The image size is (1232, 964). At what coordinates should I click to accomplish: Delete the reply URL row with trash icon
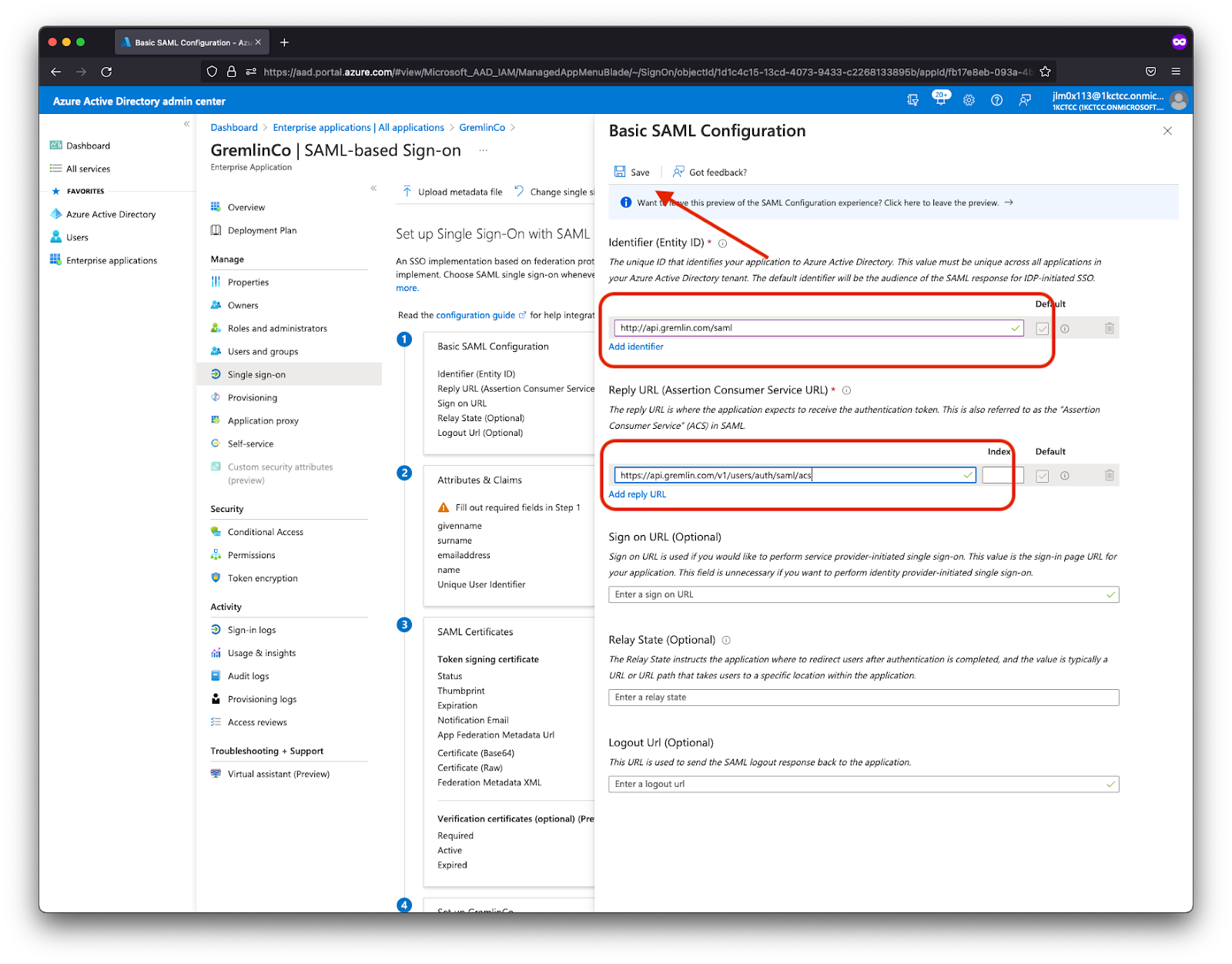(x=1109, y=475)
